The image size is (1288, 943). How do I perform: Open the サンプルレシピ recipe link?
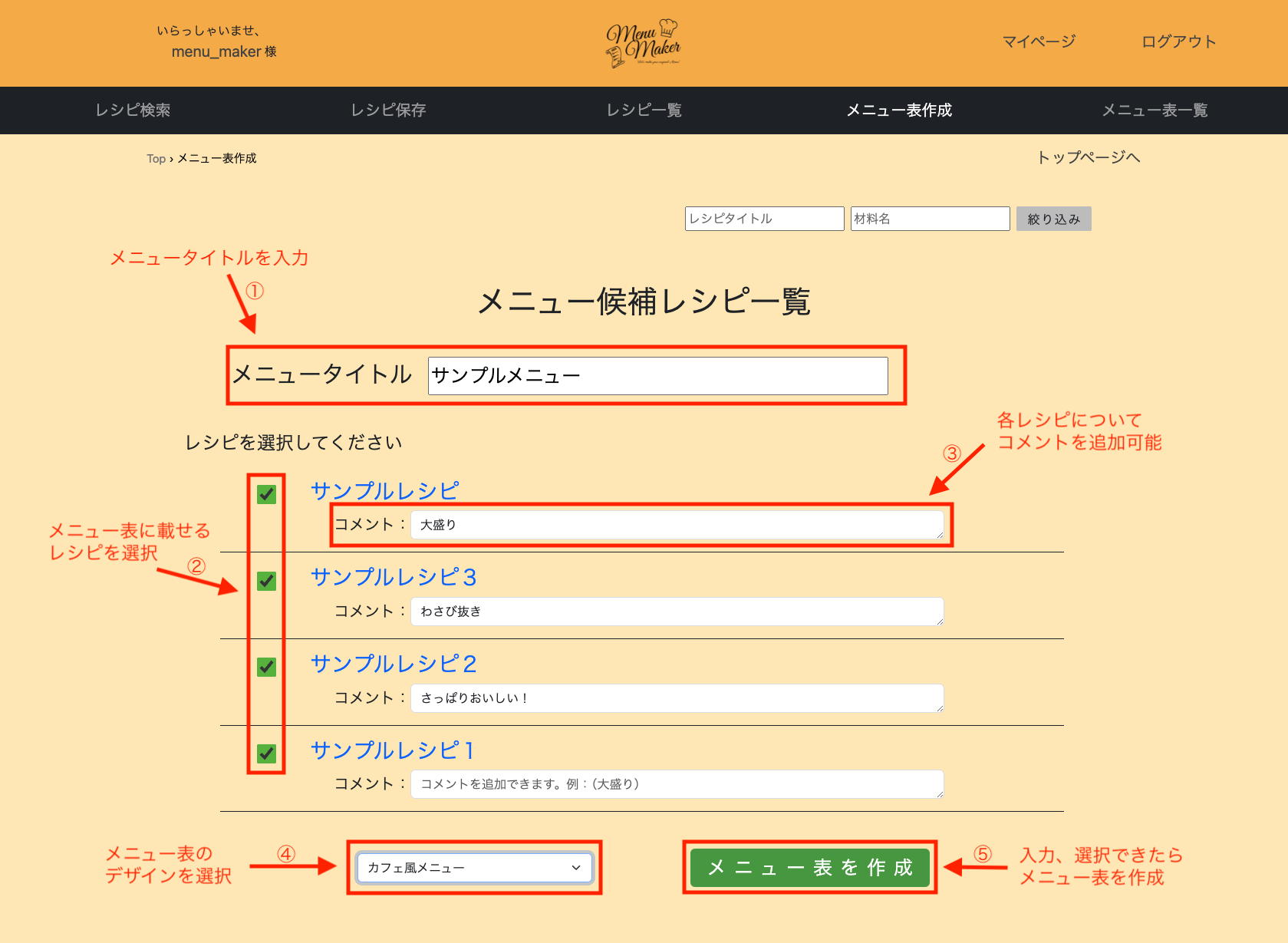tap(385, 490)
